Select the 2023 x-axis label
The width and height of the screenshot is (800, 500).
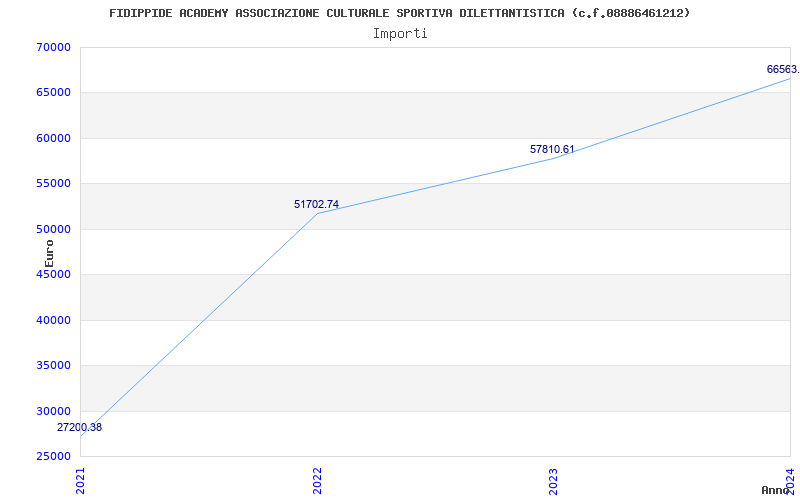click(x=554, y=481)
